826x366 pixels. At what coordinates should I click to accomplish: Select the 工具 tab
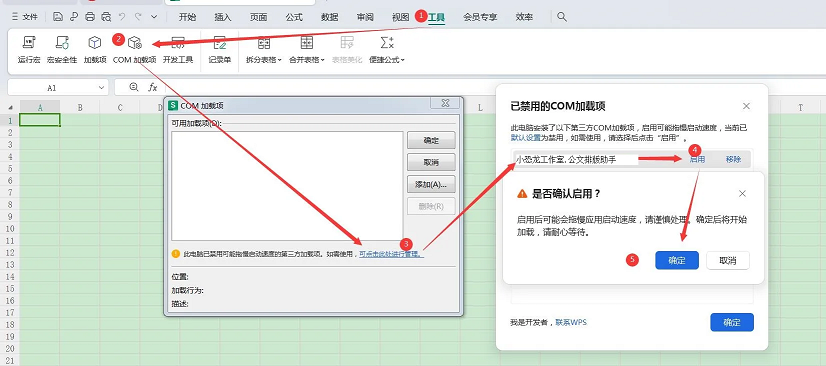[437, 17]
